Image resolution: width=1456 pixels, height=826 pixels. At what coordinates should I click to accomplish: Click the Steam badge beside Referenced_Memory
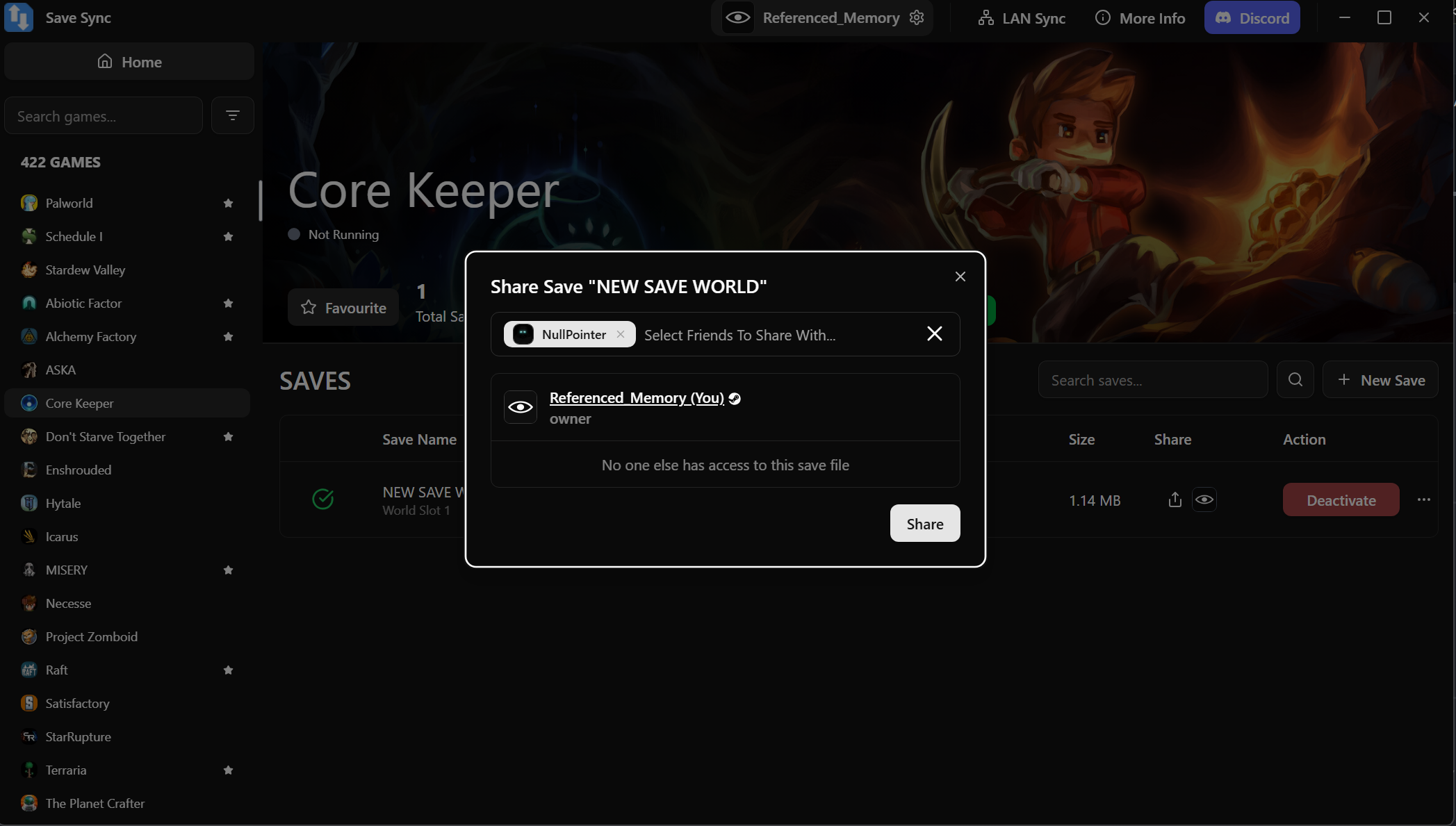tap(735, 398)
